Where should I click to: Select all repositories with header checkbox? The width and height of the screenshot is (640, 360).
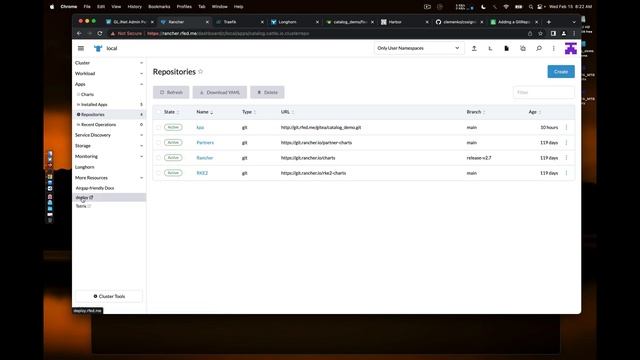158,112
